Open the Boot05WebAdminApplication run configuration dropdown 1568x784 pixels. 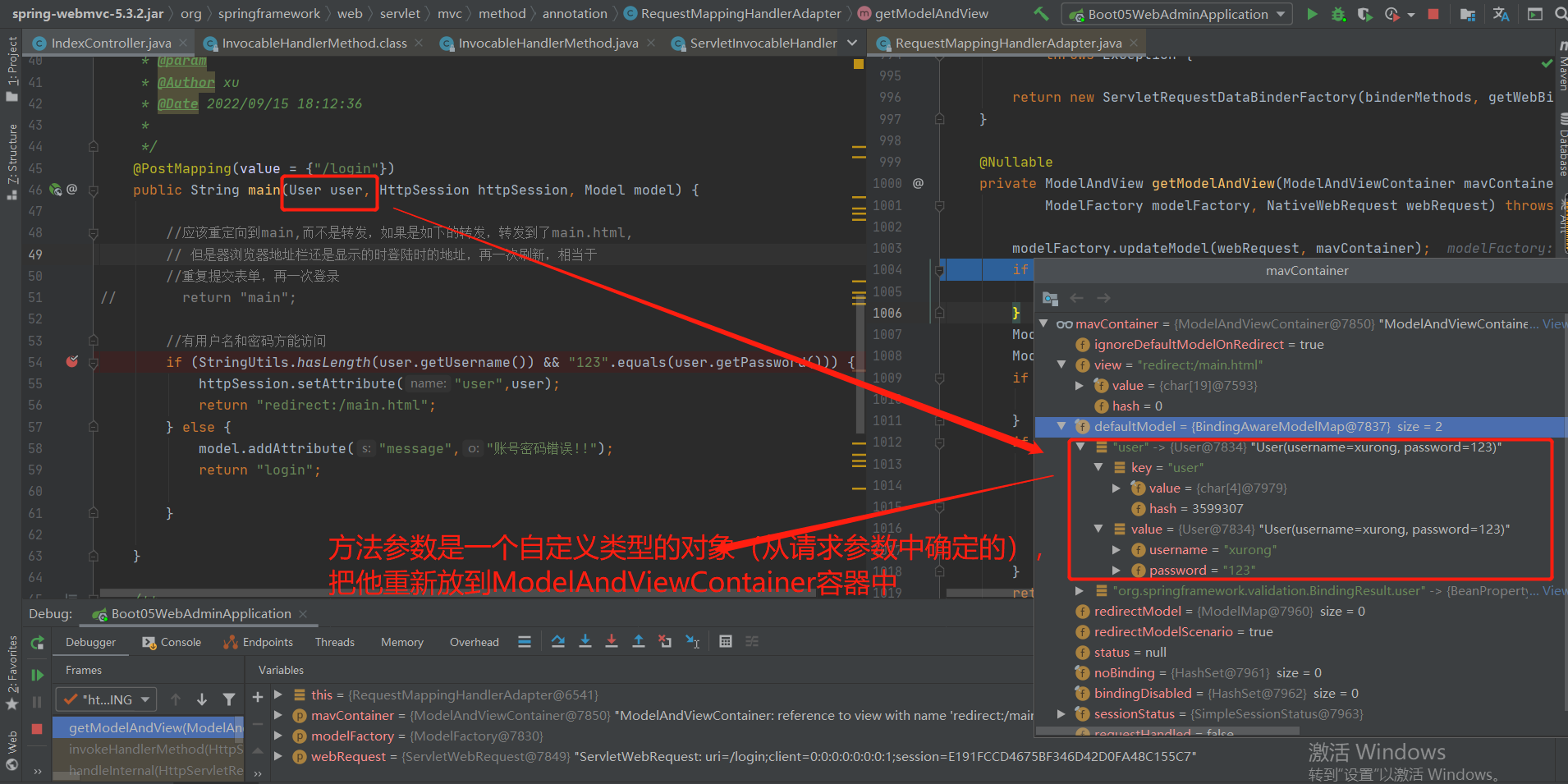click(1177, 14)
